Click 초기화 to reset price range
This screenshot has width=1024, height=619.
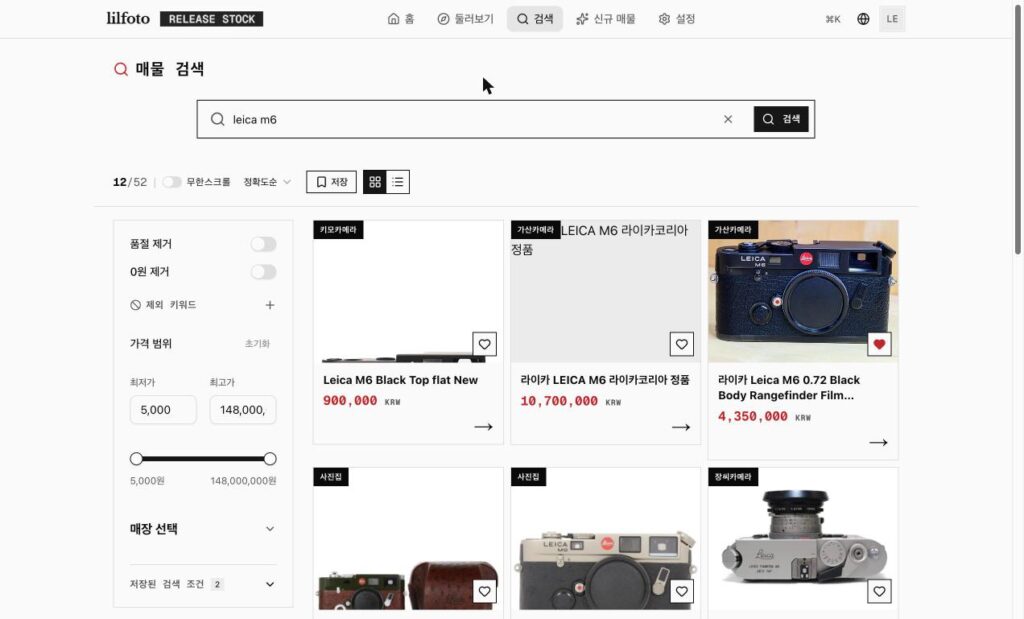coord(257,343)
